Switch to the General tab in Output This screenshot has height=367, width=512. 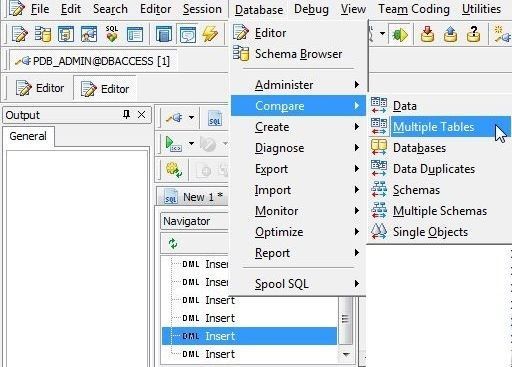click(28, 136)
